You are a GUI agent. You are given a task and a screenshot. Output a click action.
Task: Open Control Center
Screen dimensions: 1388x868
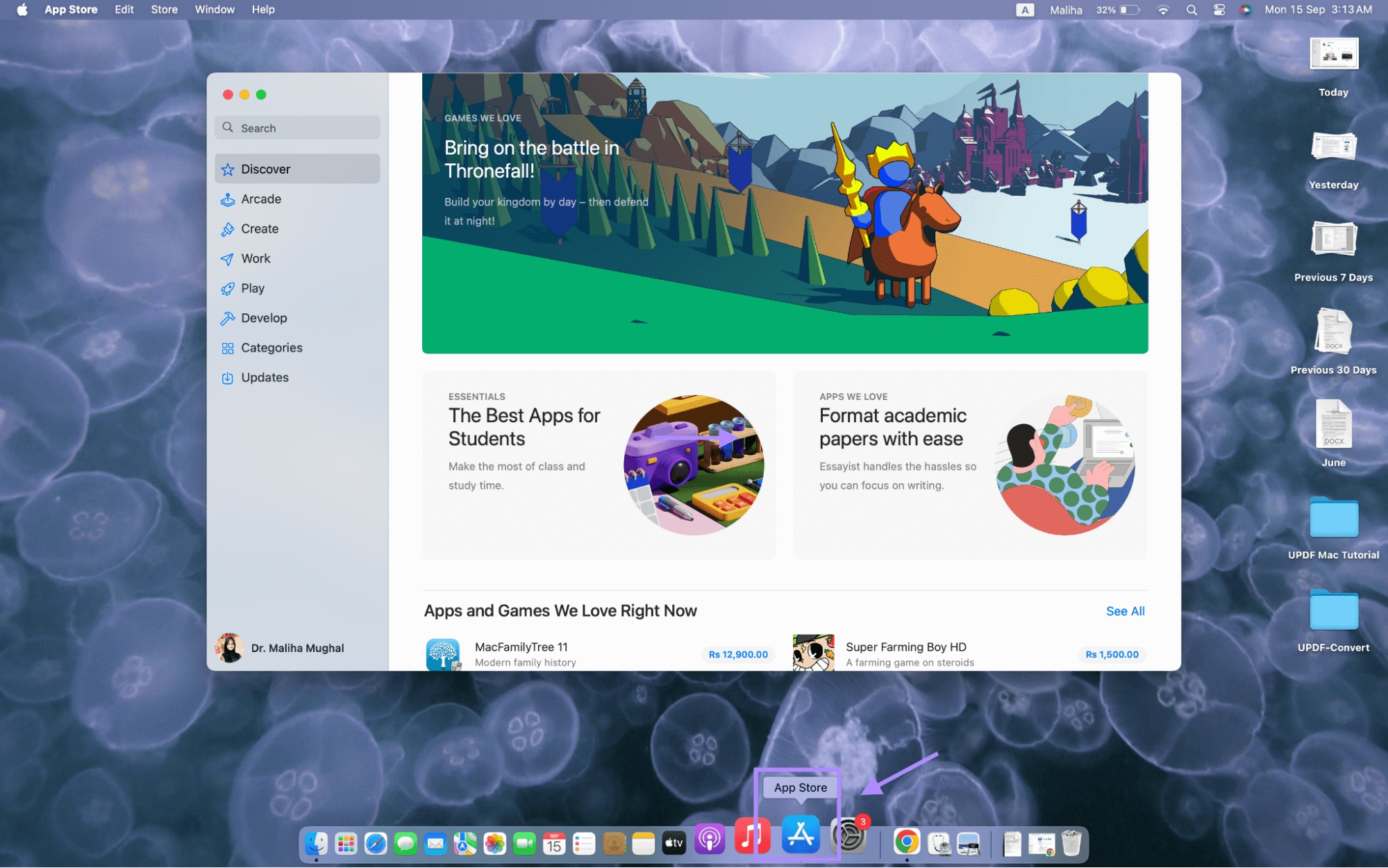coord(1219,10)
